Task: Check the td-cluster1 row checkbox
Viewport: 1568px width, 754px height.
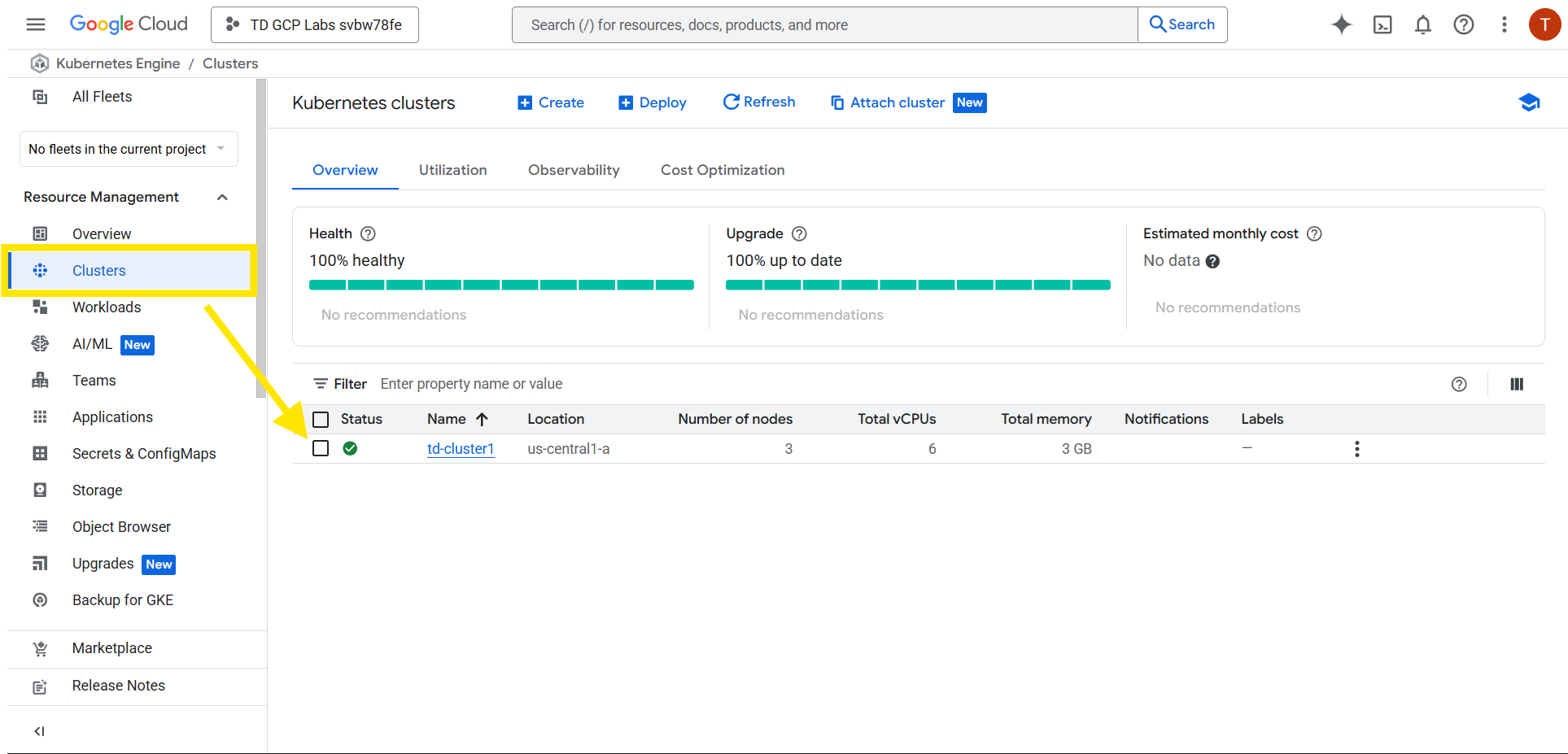Action: 321,449
